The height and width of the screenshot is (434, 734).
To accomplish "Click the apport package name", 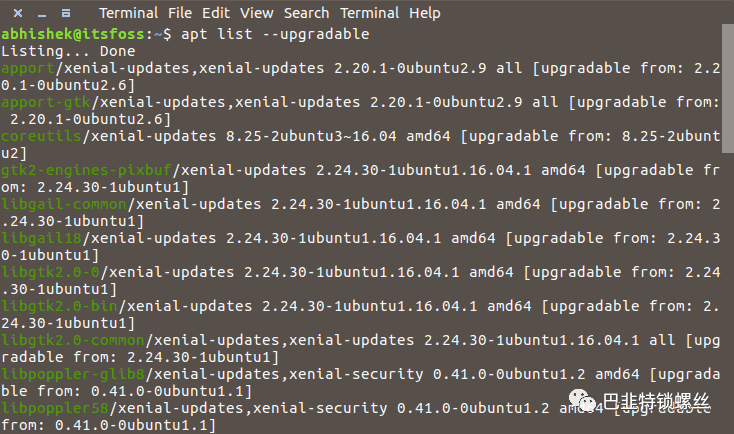I will coord(28,68).
